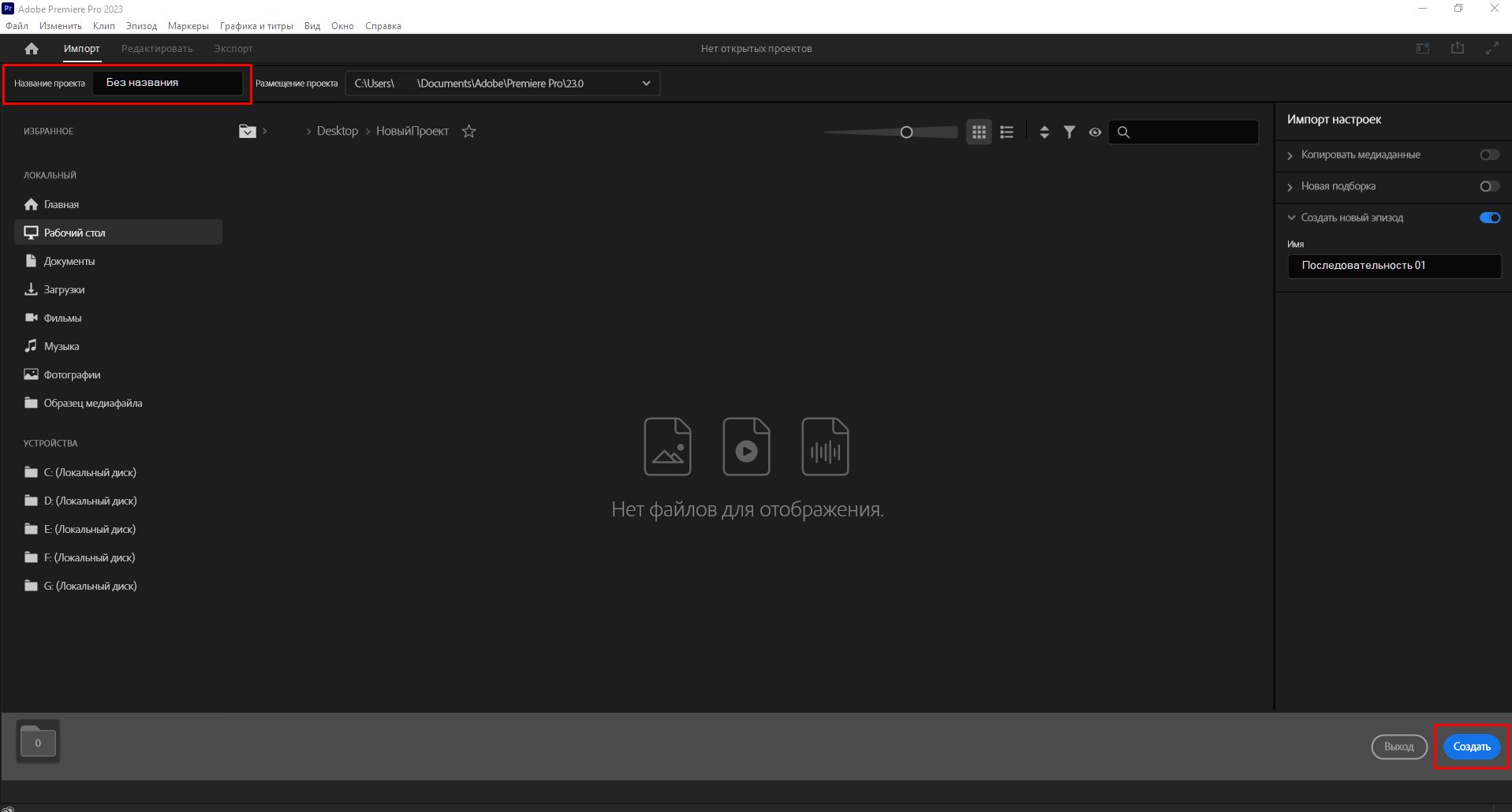Screen dimensions: 1512x812
Task: Expand Новая подборка section
Action: tap(1290, 187)
